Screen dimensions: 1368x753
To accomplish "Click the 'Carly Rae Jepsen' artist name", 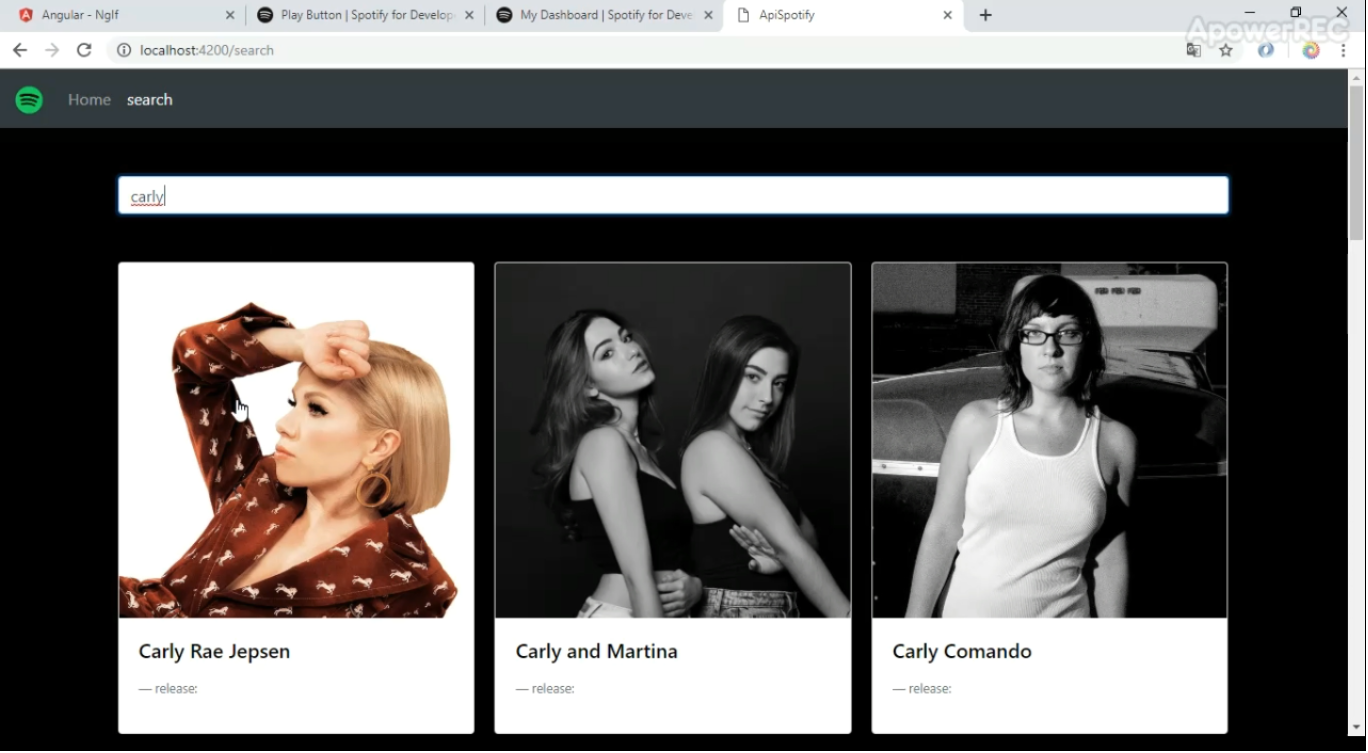I will (214, 651).
